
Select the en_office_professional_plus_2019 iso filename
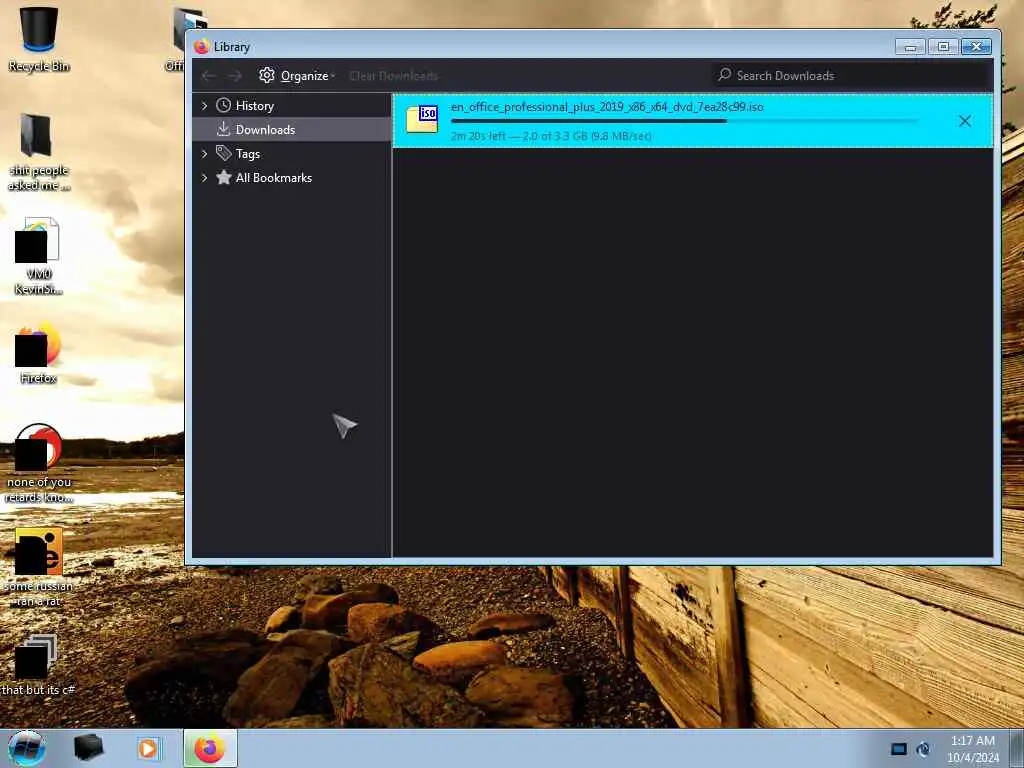[x=607, y=106]
